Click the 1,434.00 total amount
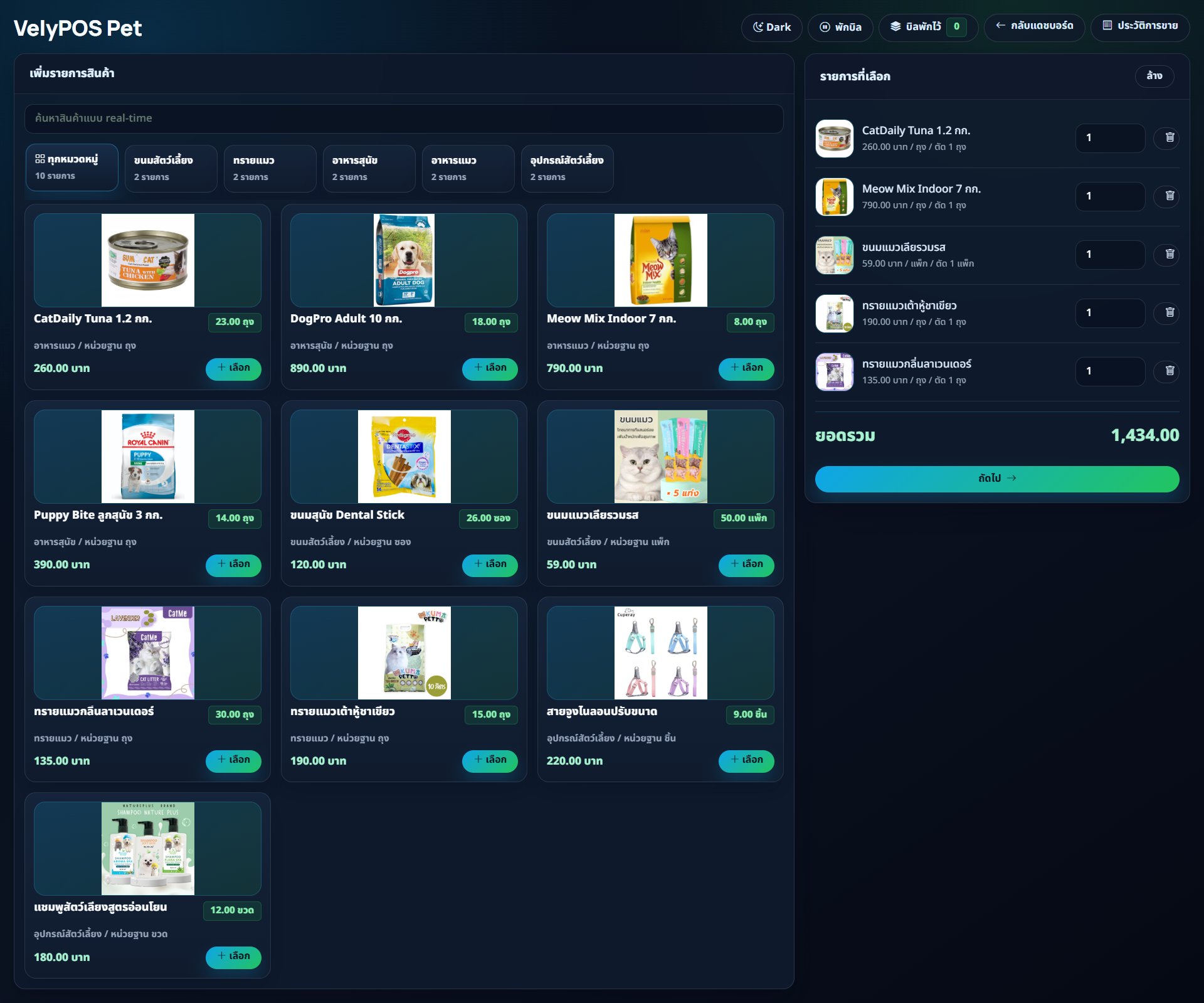This screenshot has height=1003, width=1204. click(1144, 435)
